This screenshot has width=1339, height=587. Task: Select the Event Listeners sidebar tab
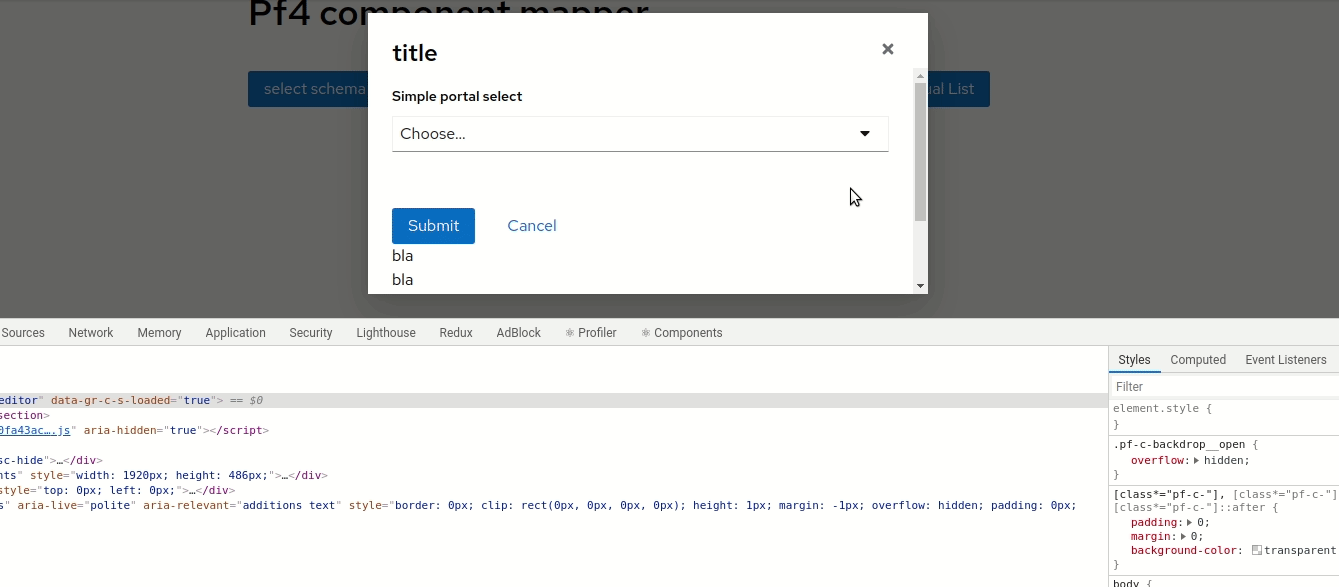point(1286,360)
